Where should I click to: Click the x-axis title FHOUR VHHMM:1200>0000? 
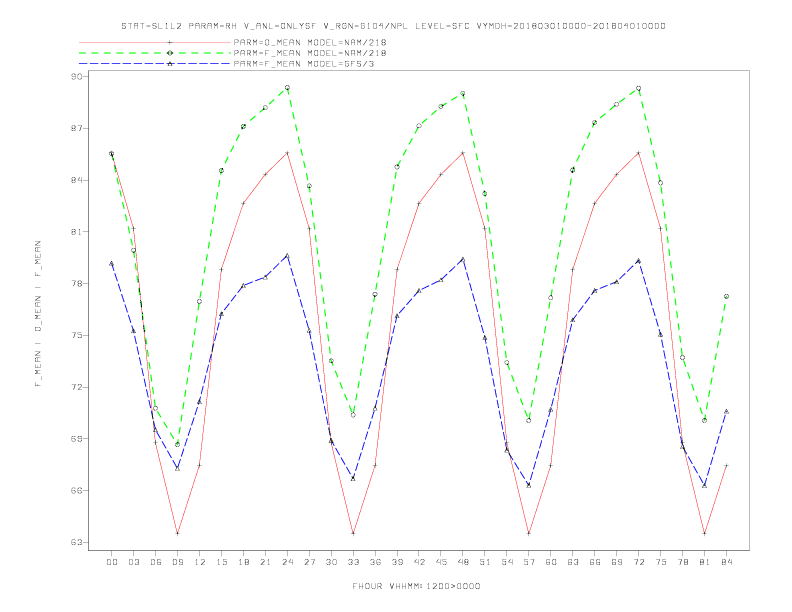coord(416,586)
